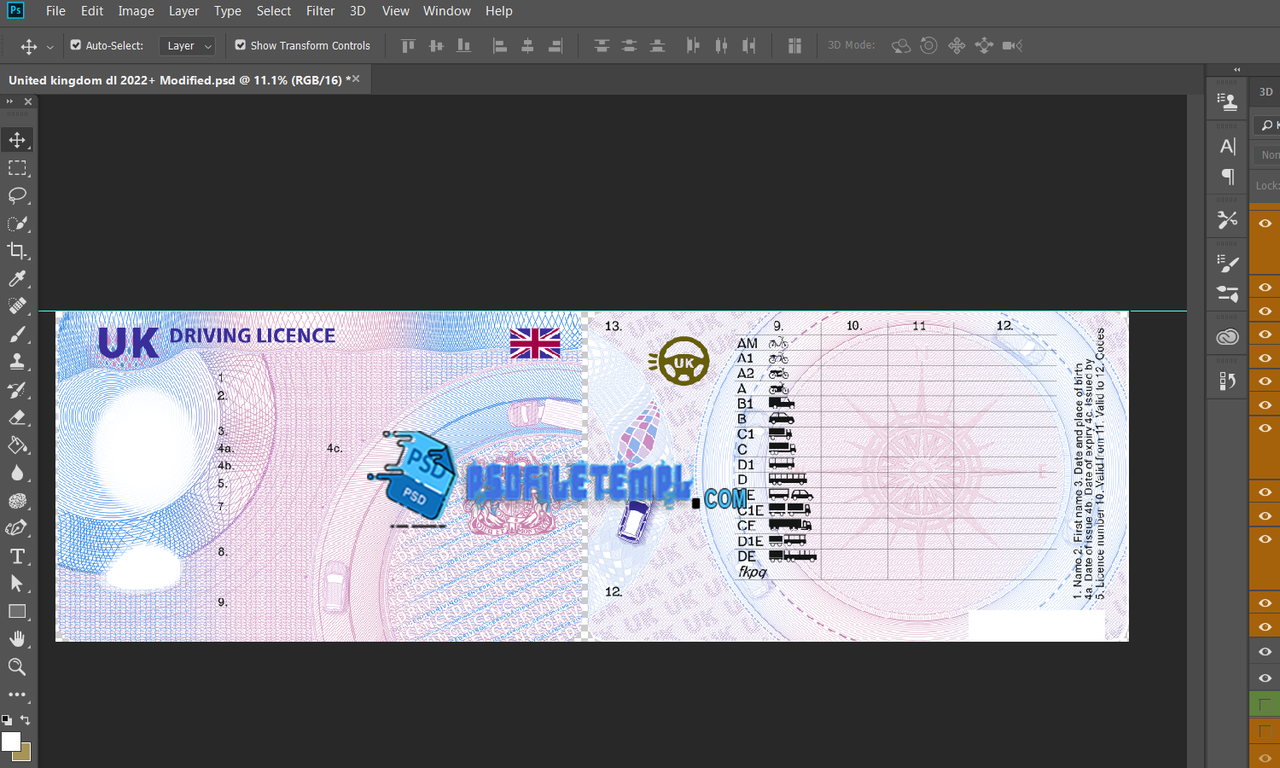The width and height of the screenshot is (1280, 768).
Task: Click the foreground color swatch
Action: click(11, 742)
